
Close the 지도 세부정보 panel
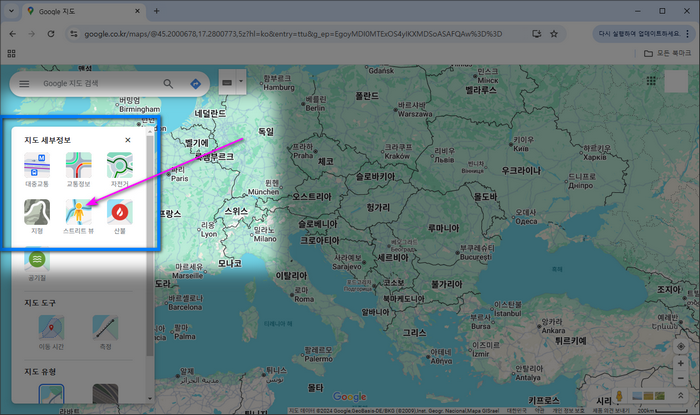pos(128,140)
